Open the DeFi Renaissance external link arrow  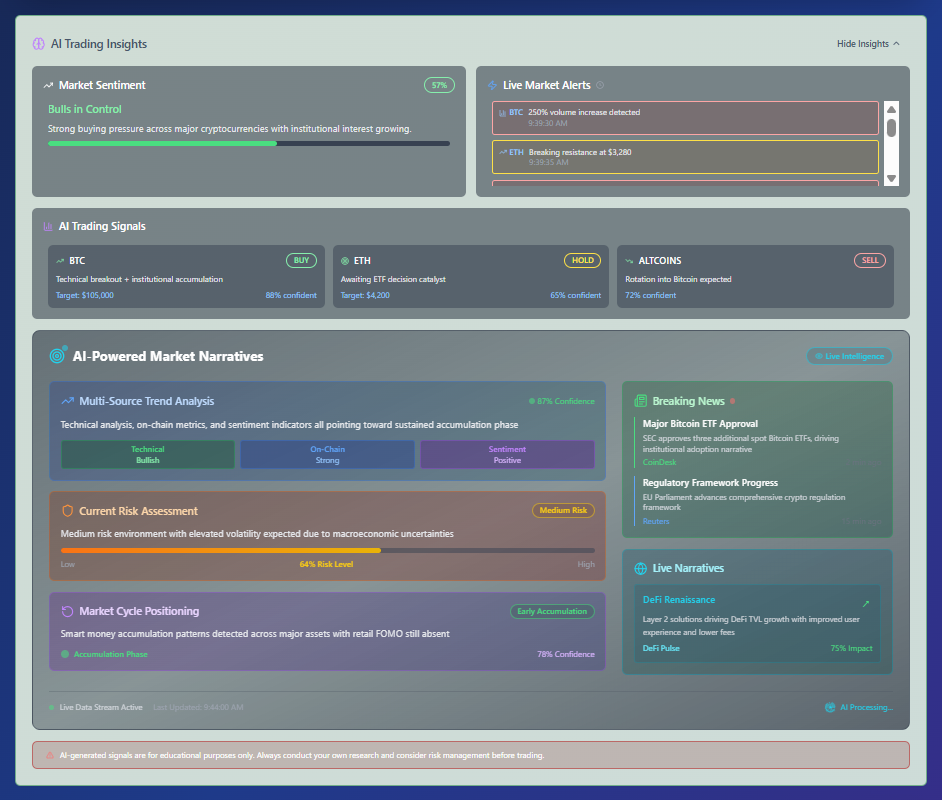(866, 604)
